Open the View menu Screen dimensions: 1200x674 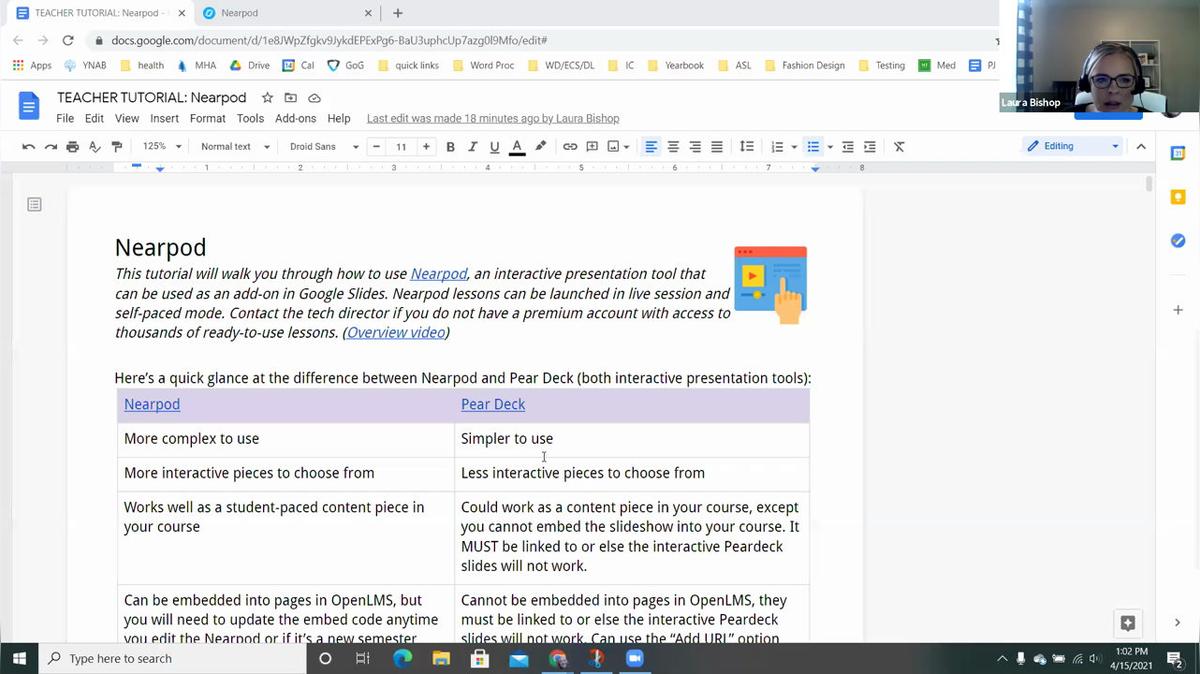tap(127, 118)
